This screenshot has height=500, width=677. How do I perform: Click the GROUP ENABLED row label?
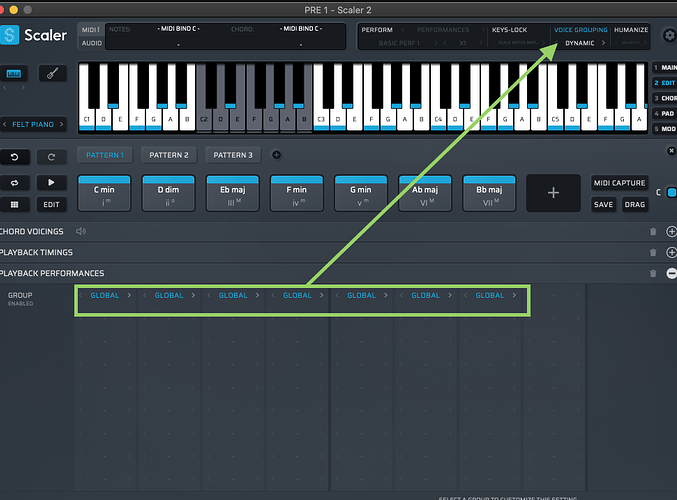(20, 298)
